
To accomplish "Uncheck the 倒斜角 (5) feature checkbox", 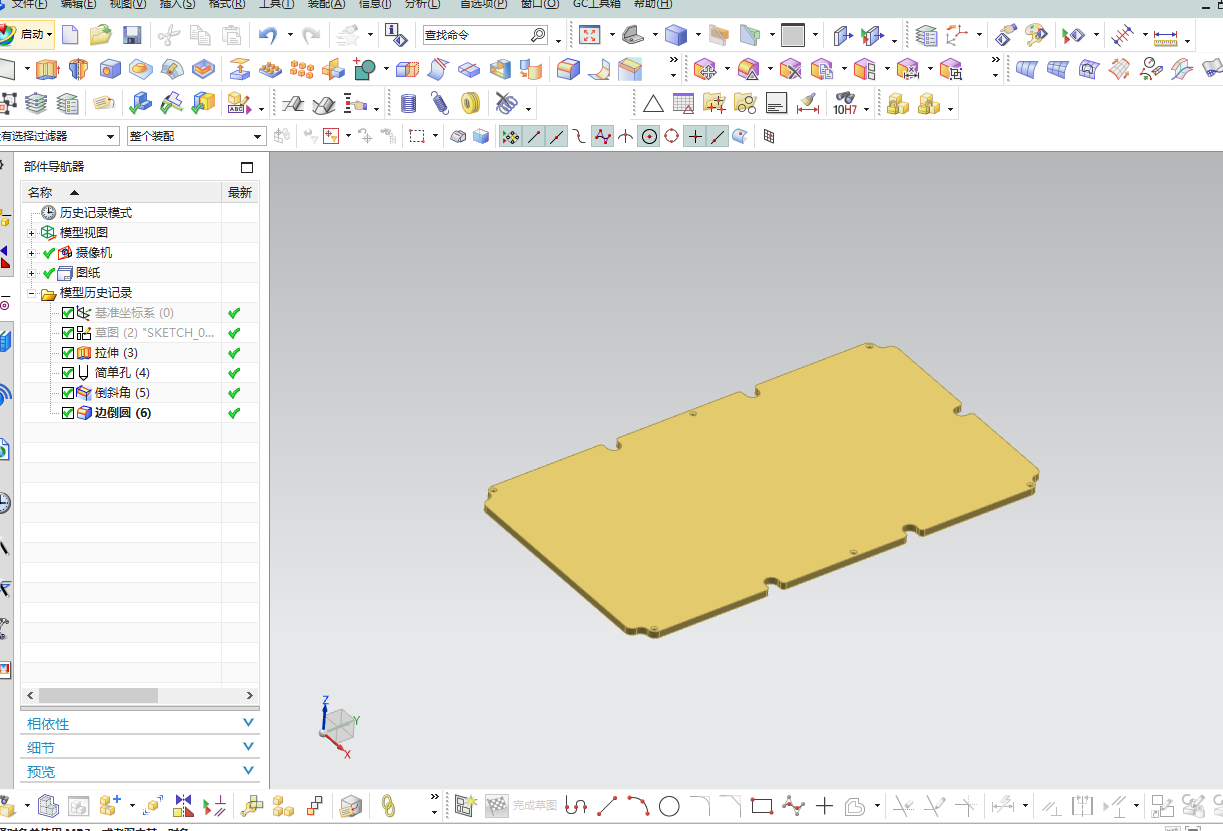I will [x=68, y=393].
